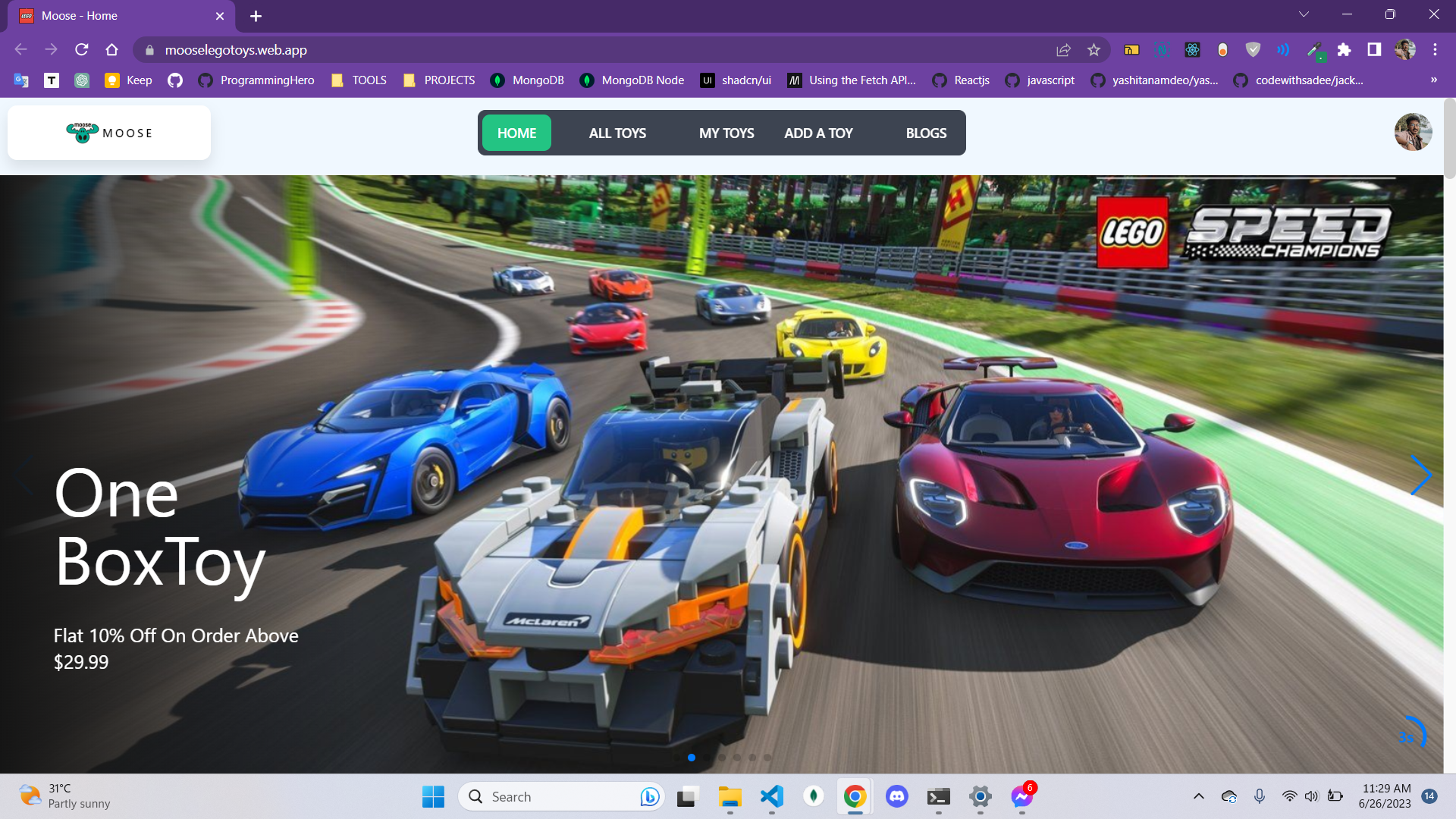The width and height of the screenshot is (1456, 819).
Task: Select the sixth carousel pagination dot
Action: tap(752, 757)
